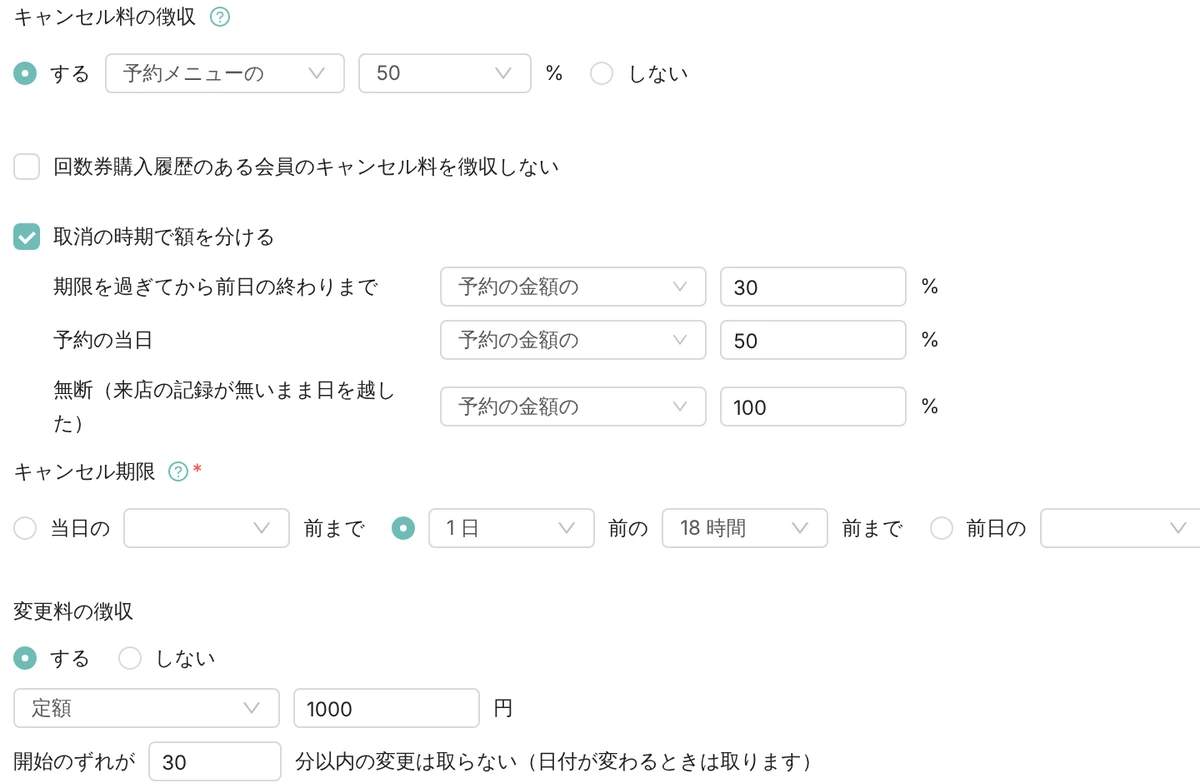Click the 期限を過ぎてから前日の終わりまで text
1200x783 pixels.
[x=216, y=287]
